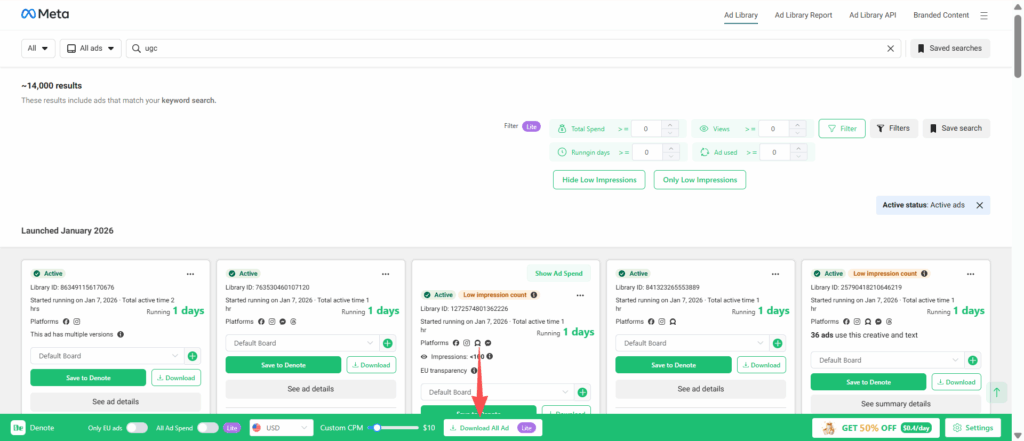Screen dimensions: 1024x441
Task: Click the Meta logo
Action: click(x=48, y=15)
